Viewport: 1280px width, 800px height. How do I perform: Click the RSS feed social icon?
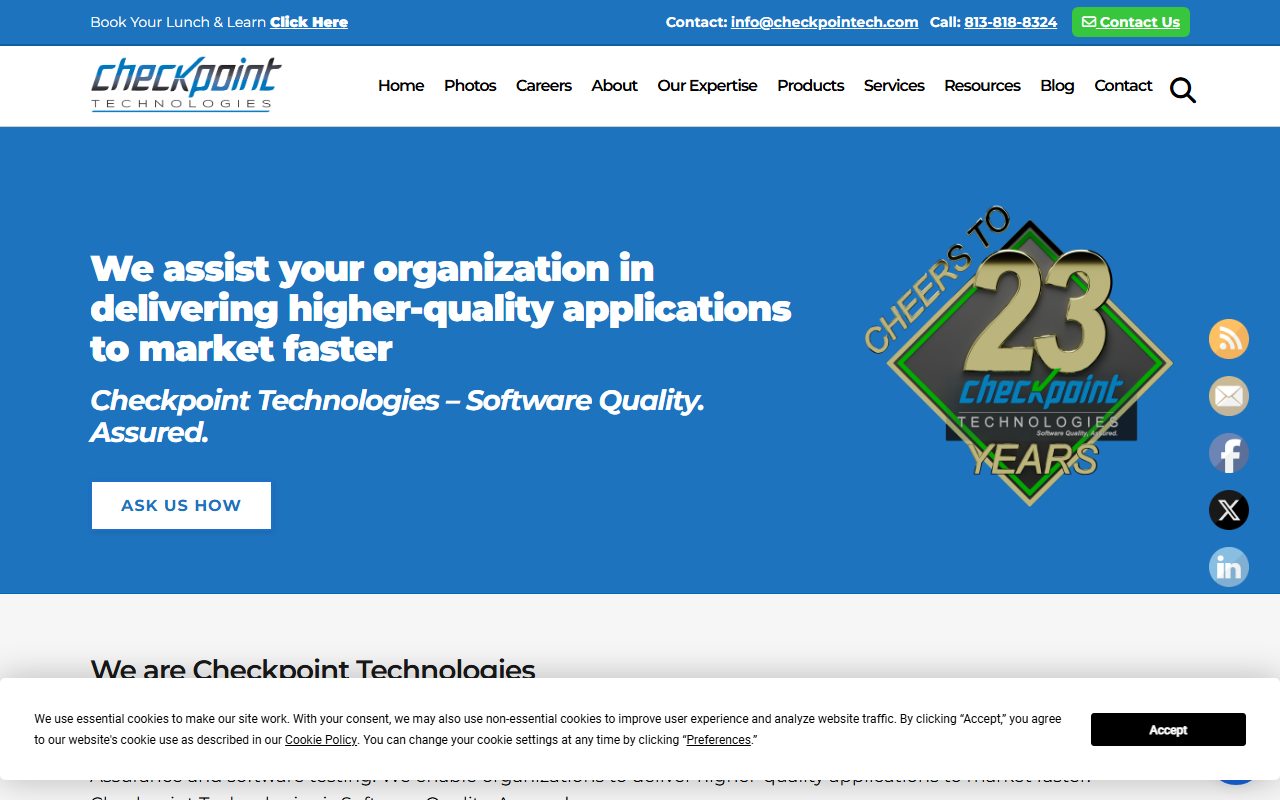pos(1229,339)
